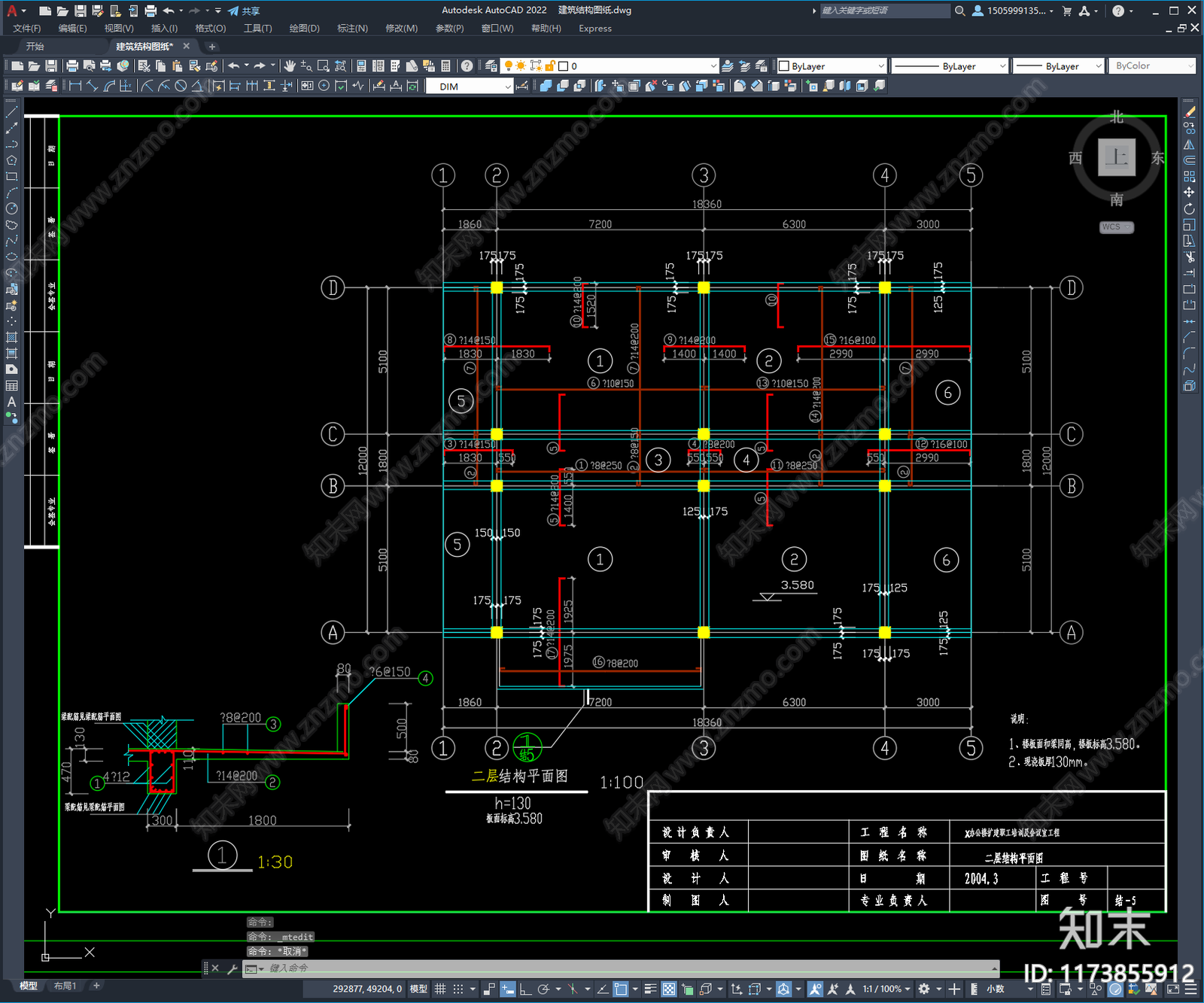Open the Layer Properties Manager icon

(491, 66)
